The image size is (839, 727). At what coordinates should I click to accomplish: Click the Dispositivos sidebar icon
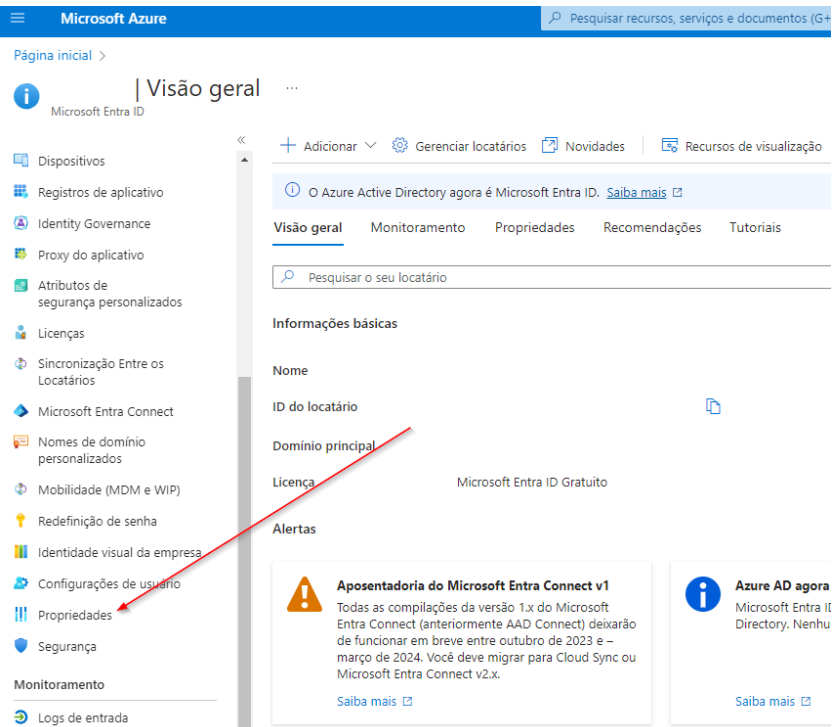pyautogui.click(x=21, y=160)
